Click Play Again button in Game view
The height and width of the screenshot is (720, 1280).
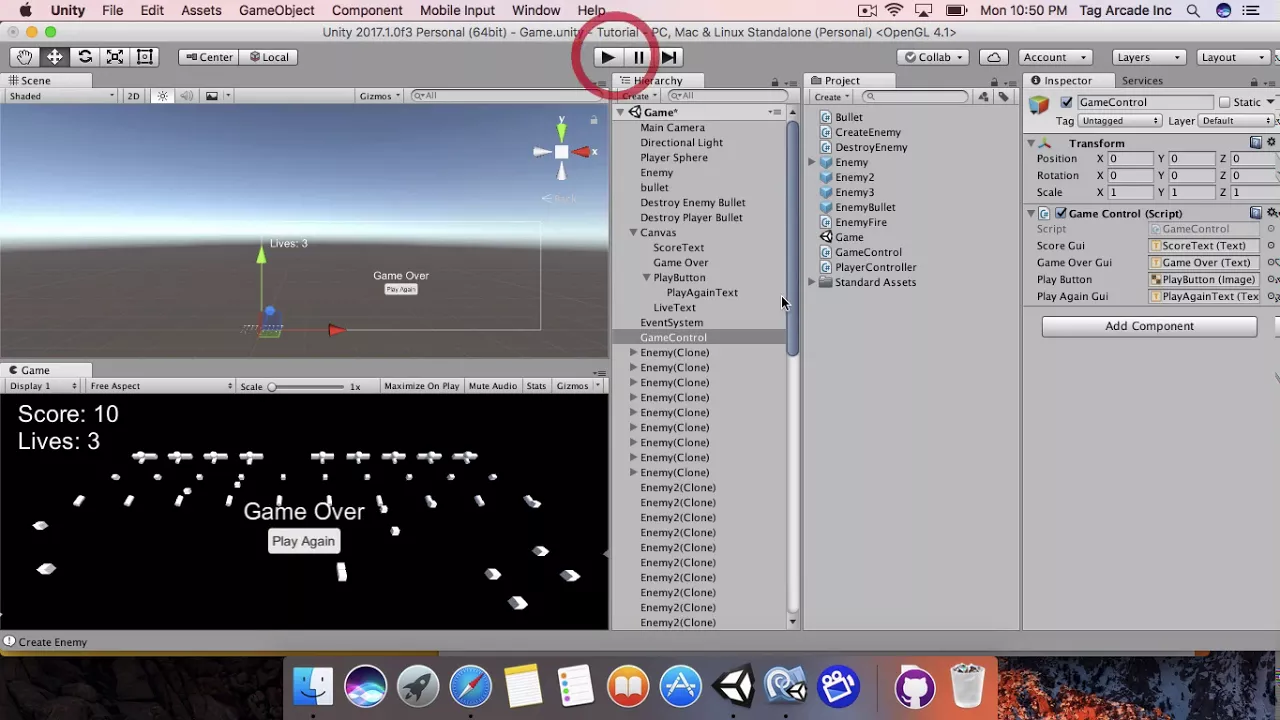click(303, 541)
